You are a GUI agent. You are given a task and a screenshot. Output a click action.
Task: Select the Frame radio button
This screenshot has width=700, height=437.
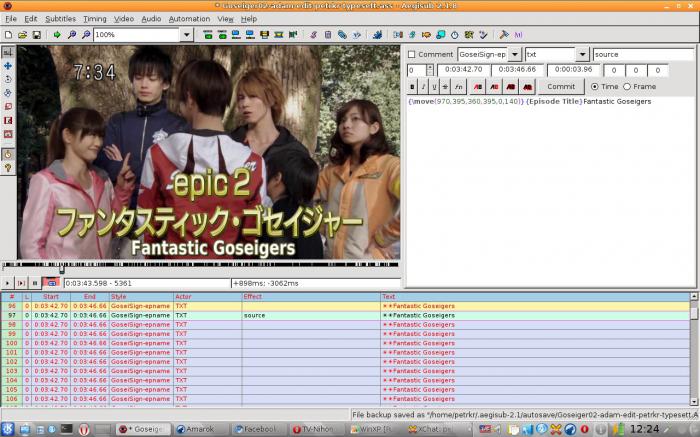[x=627, y=87]
